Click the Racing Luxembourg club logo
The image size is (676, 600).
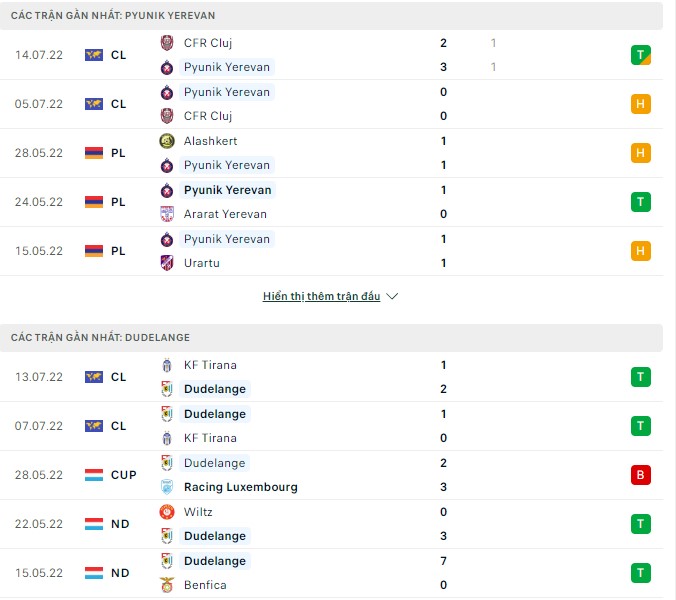point(167,487)
